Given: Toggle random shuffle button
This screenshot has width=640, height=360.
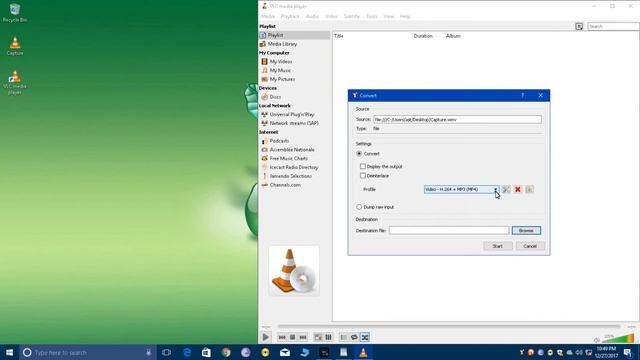Looking at the screenshot, I should coord(365,337).
